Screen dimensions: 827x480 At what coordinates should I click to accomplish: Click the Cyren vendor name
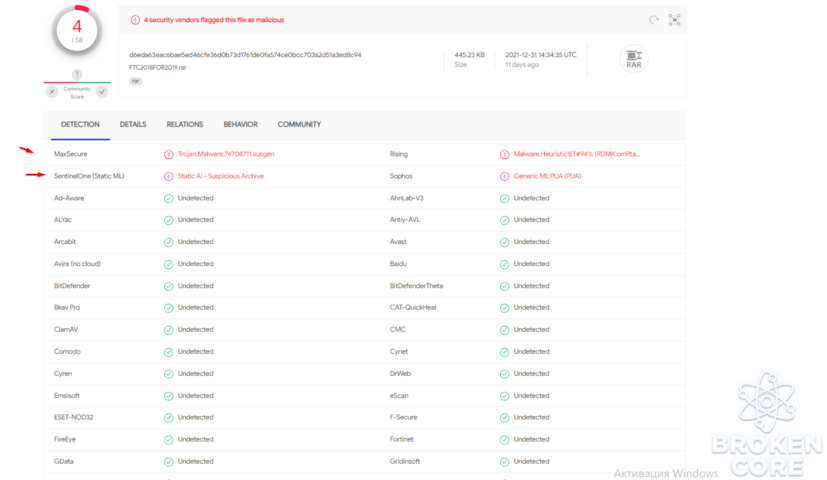click(x=63, y=373)
